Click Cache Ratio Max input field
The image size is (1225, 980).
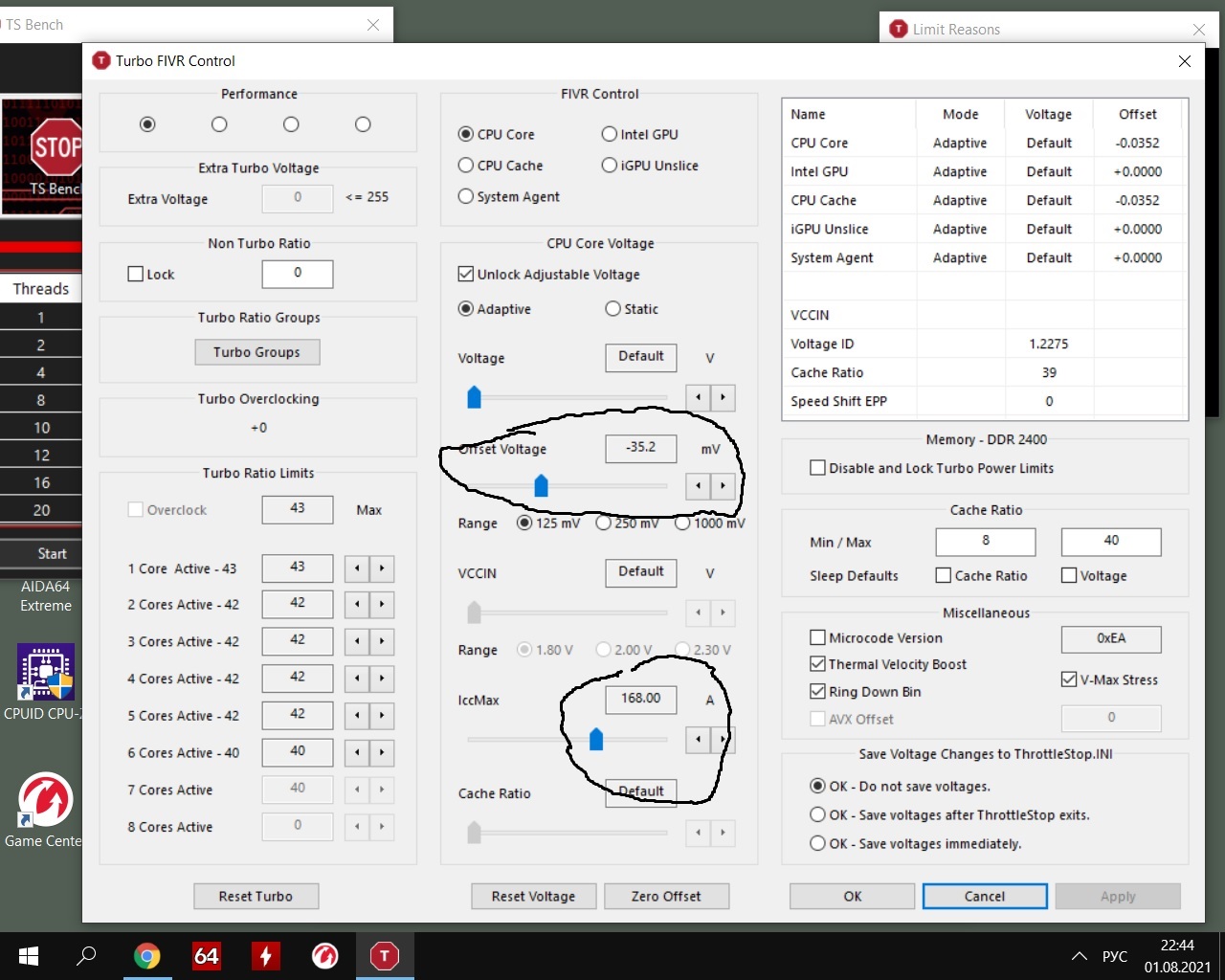[x=1111, y=542]
